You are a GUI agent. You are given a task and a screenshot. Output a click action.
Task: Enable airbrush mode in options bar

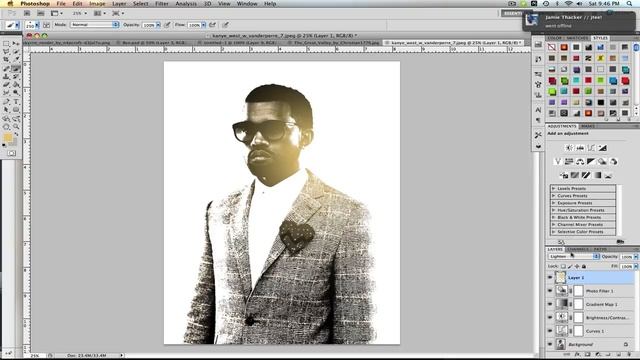[x=212, y=25]
